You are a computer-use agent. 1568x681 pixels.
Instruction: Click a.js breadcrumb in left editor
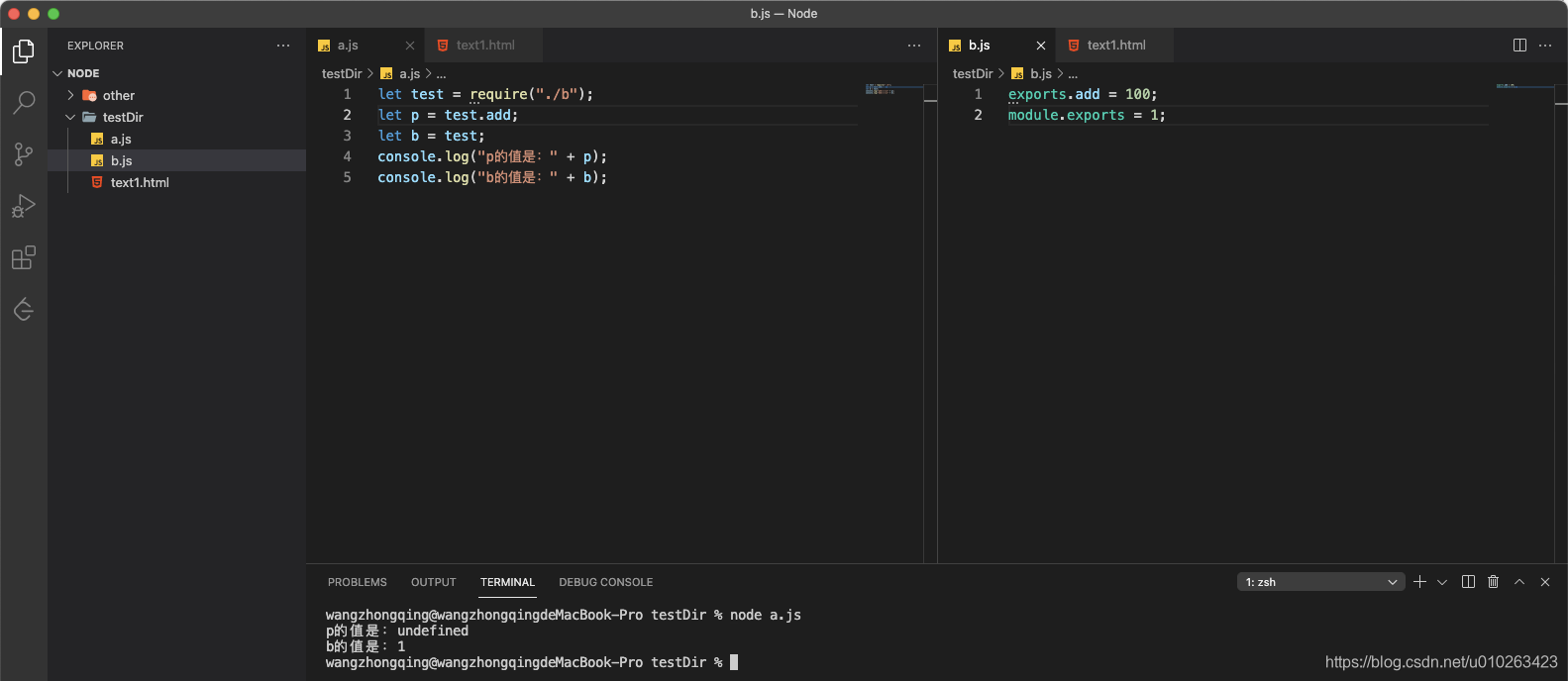tap(400, 73)
